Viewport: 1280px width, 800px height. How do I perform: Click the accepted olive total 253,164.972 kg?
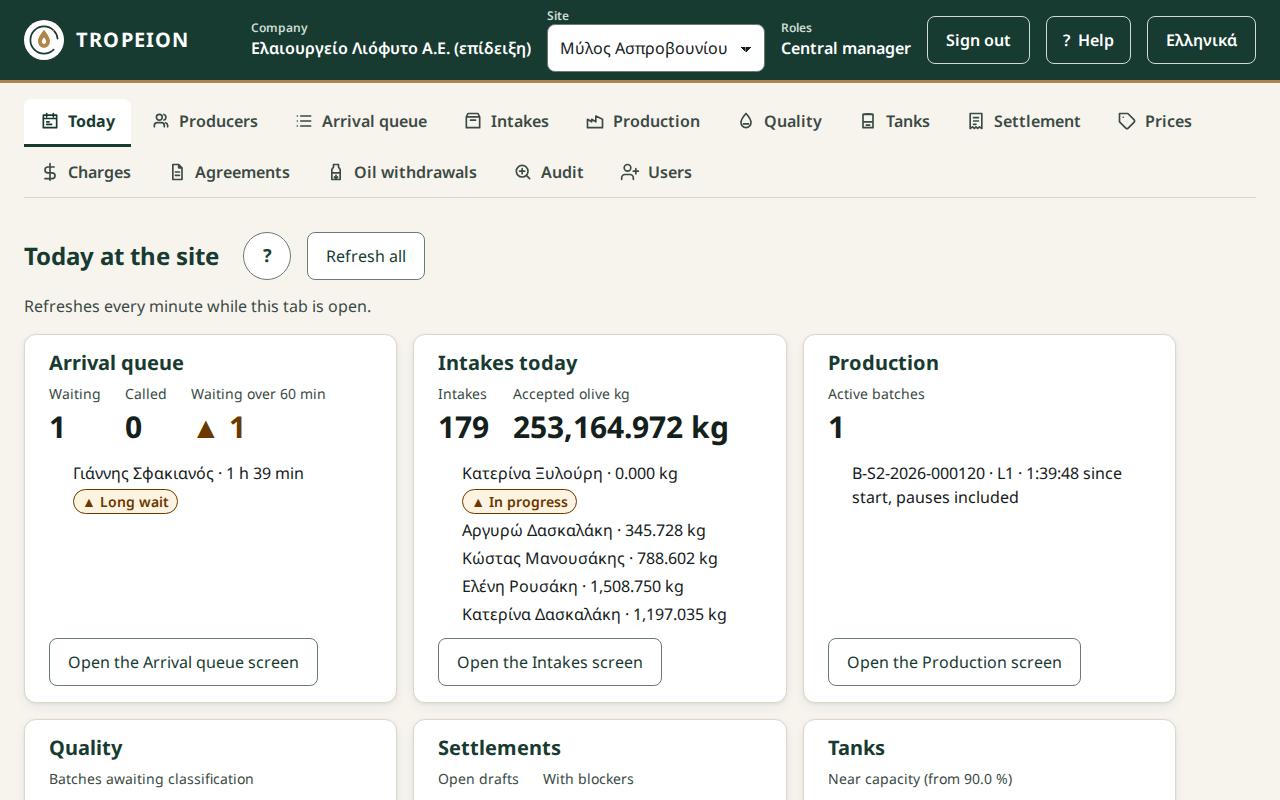coord(621,428)
